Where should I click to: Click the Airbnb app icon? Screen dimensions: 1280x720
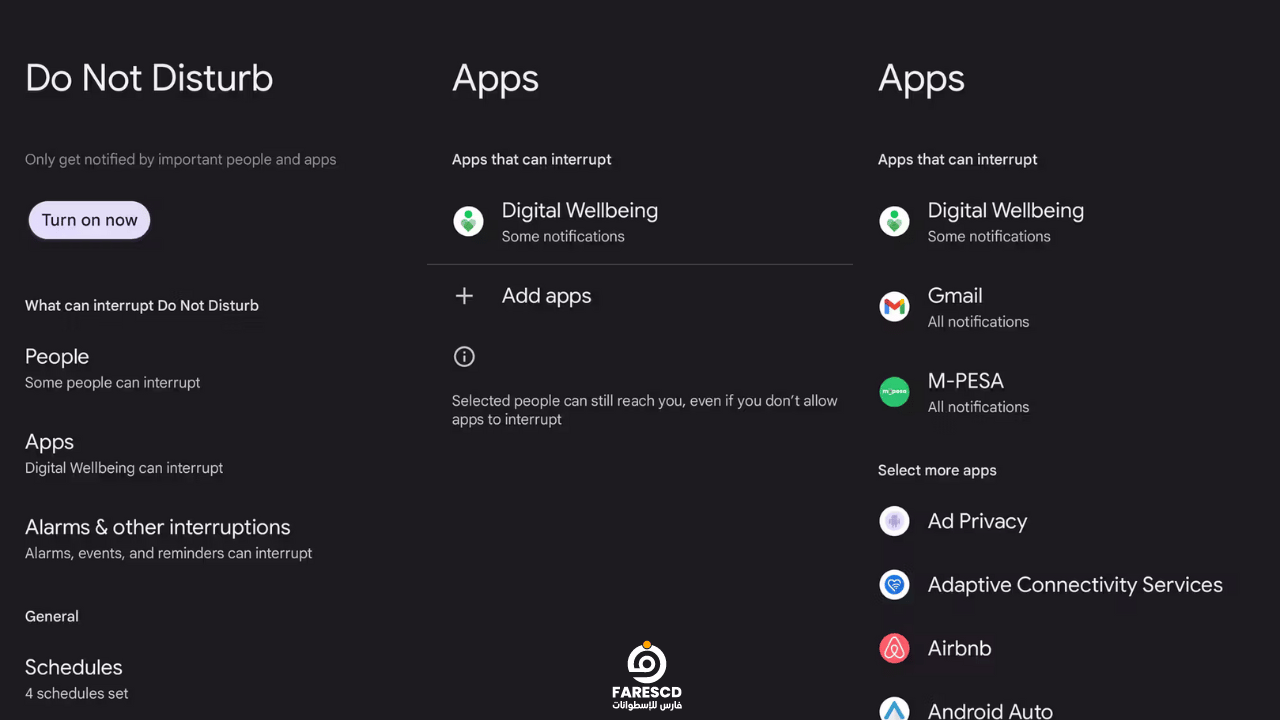pos(894,648)
